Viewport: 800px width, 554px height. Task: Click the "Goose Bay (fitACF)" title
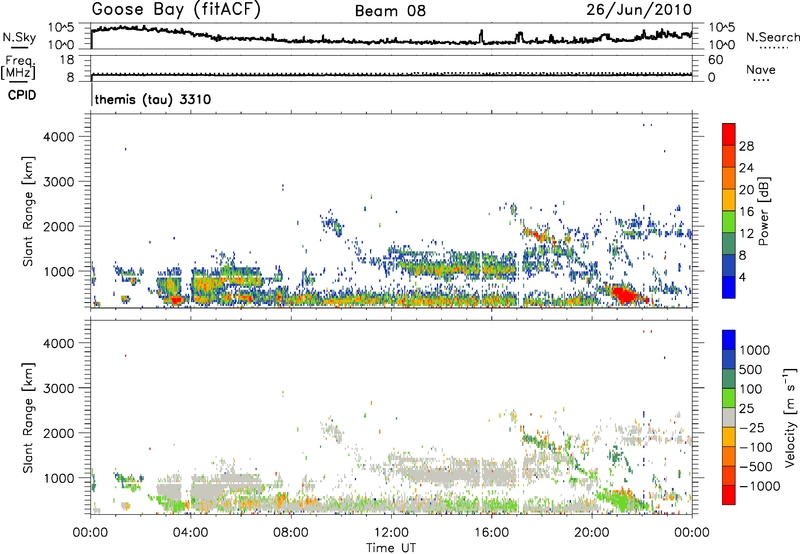176,10
